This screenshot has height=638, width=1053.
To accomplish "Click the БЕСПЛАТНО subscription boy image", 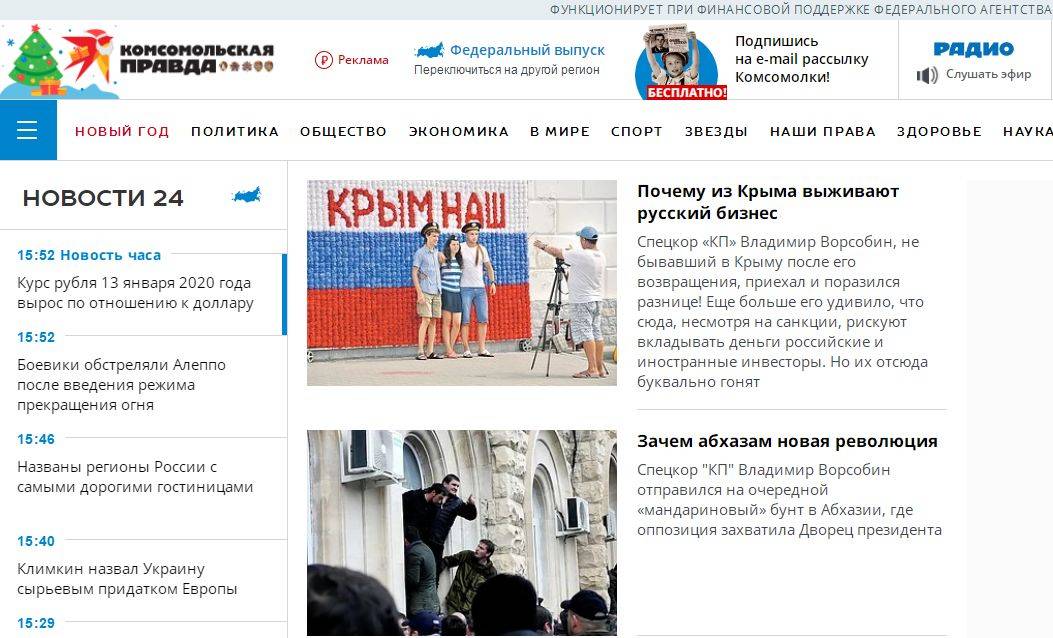I will click(x=680, y=62).
